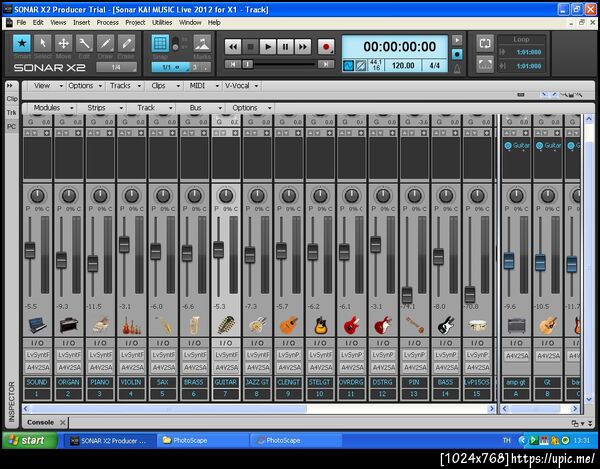Open the Clips dropdown menu

[x=166, y=86]
